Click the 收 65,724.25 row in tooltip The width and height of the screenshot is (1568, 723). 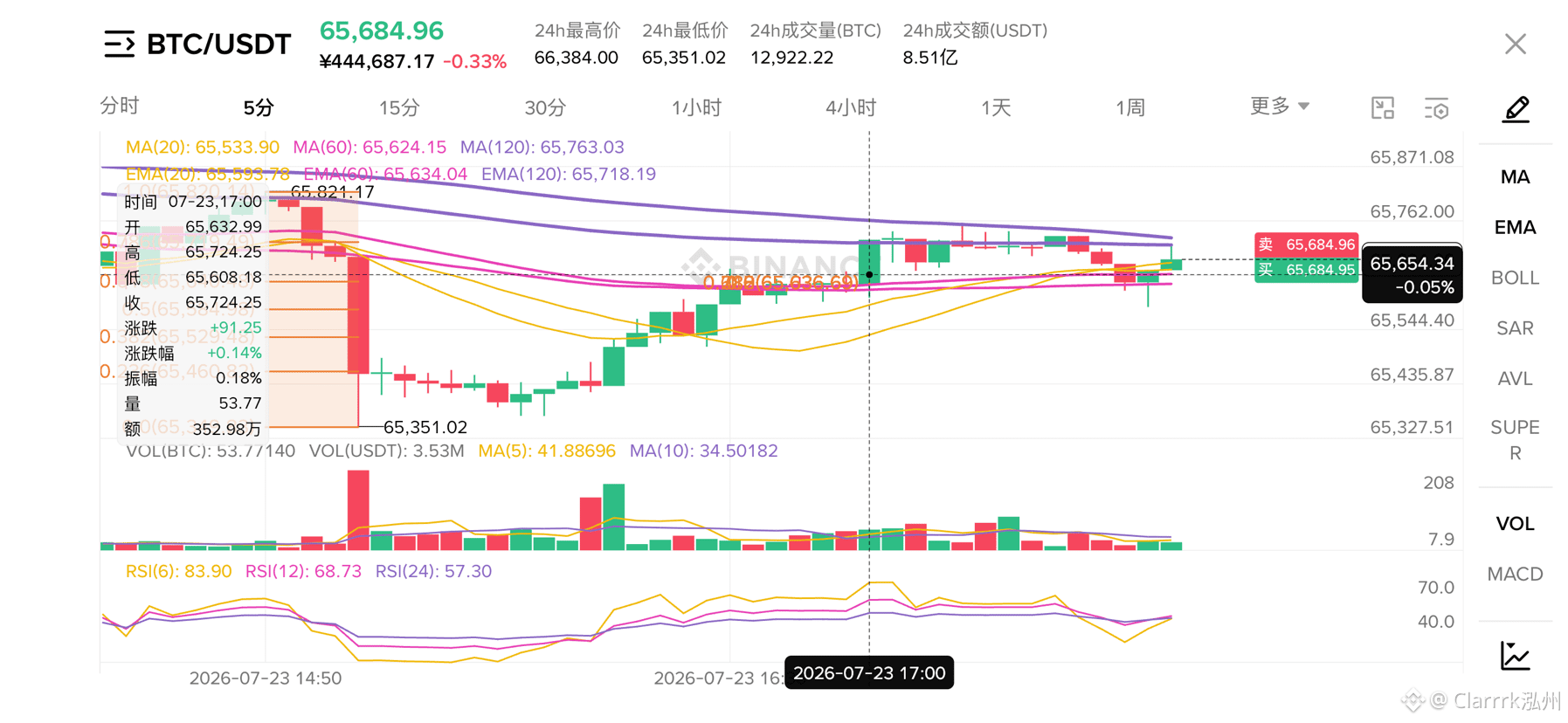(x=193, y=302)
